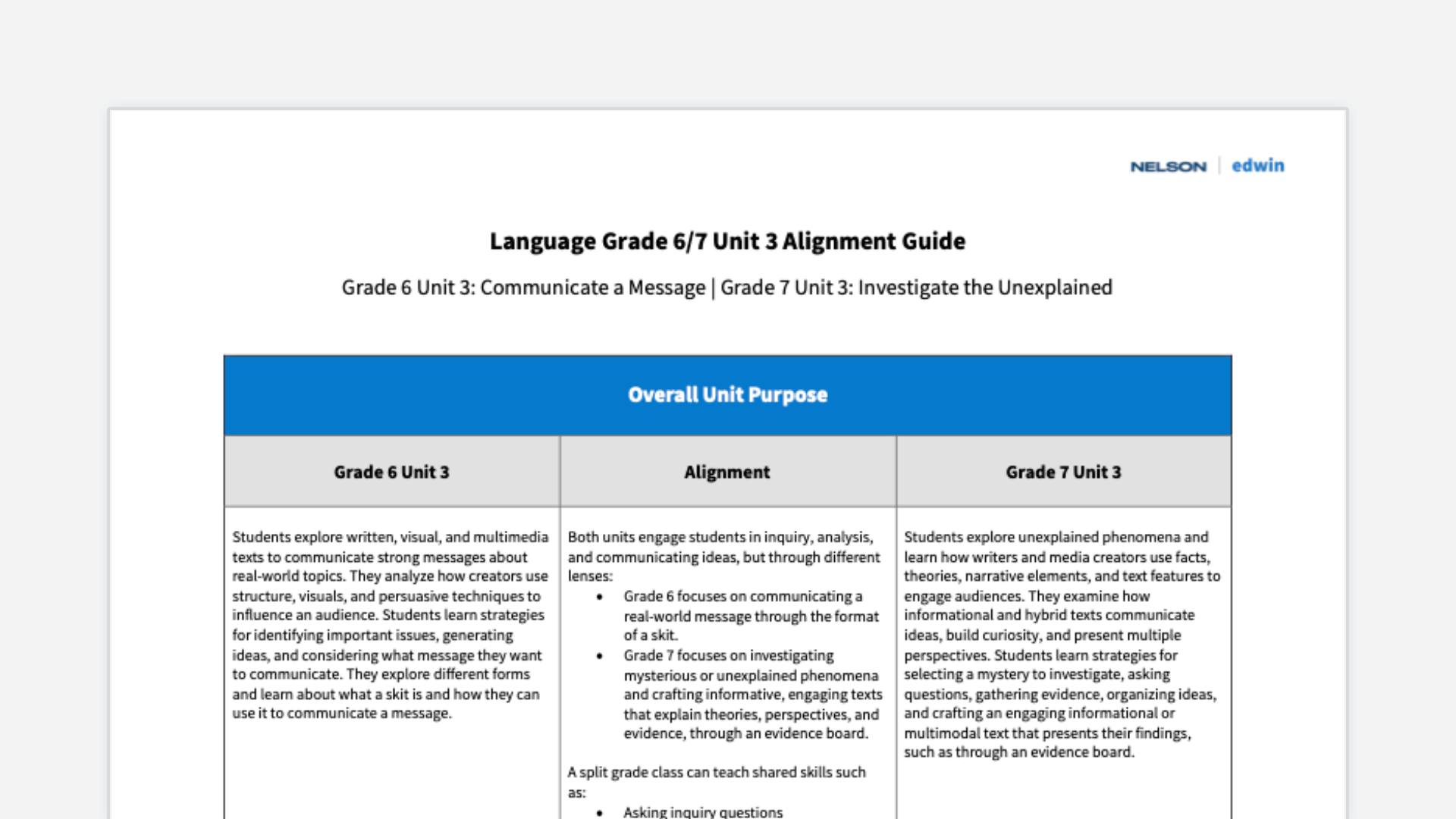Click the vertical divider between NELSON and edwin

click(x=1219, y=166)
